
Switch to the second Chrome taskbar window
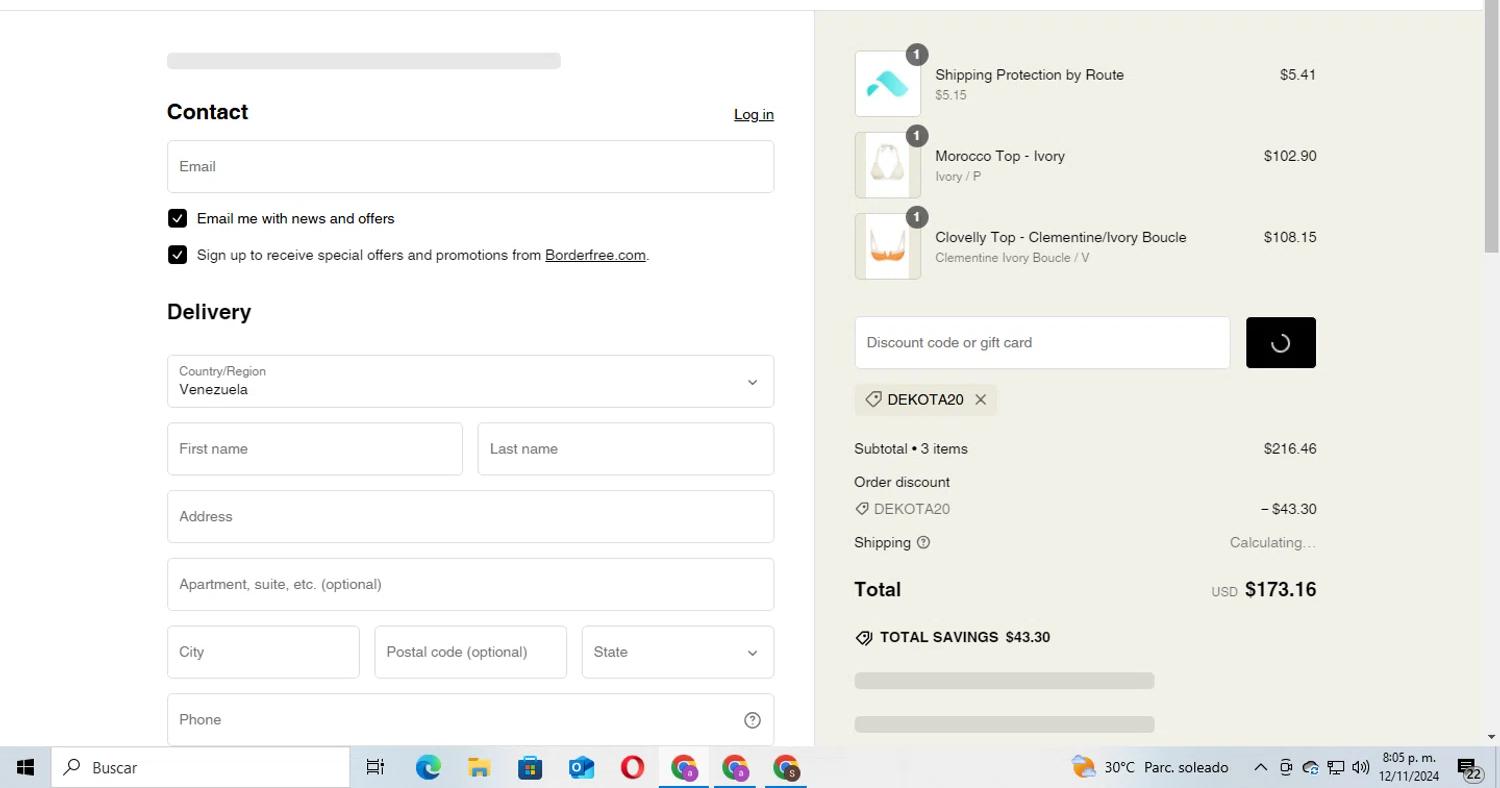[735, 768]
